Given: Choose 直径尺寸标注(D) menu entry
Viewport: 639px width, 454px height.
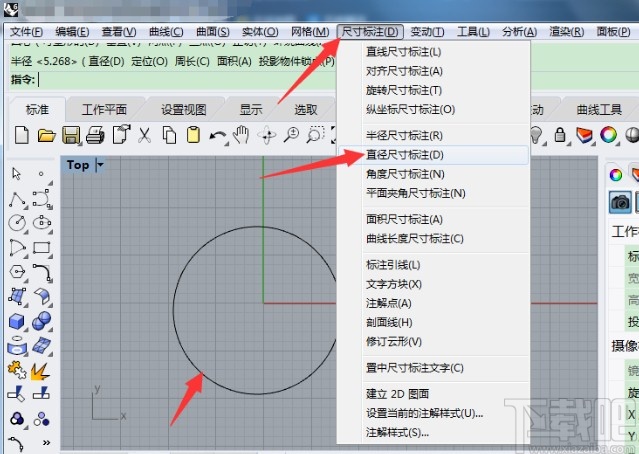Looking at the screenshot, I should click(433, 155).
